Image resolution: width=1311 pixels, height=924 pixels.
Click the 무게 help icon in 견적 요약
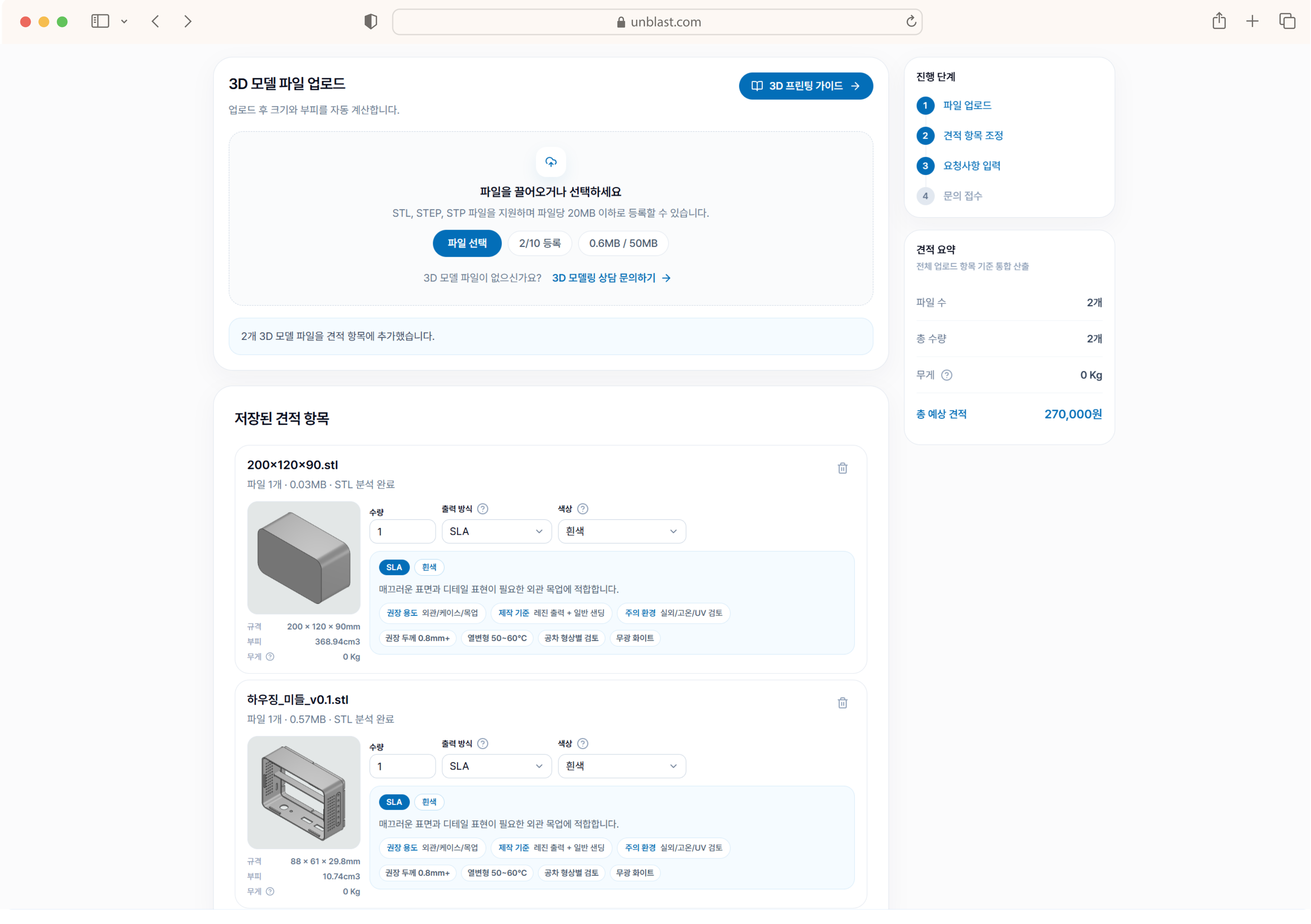point(946,375)
